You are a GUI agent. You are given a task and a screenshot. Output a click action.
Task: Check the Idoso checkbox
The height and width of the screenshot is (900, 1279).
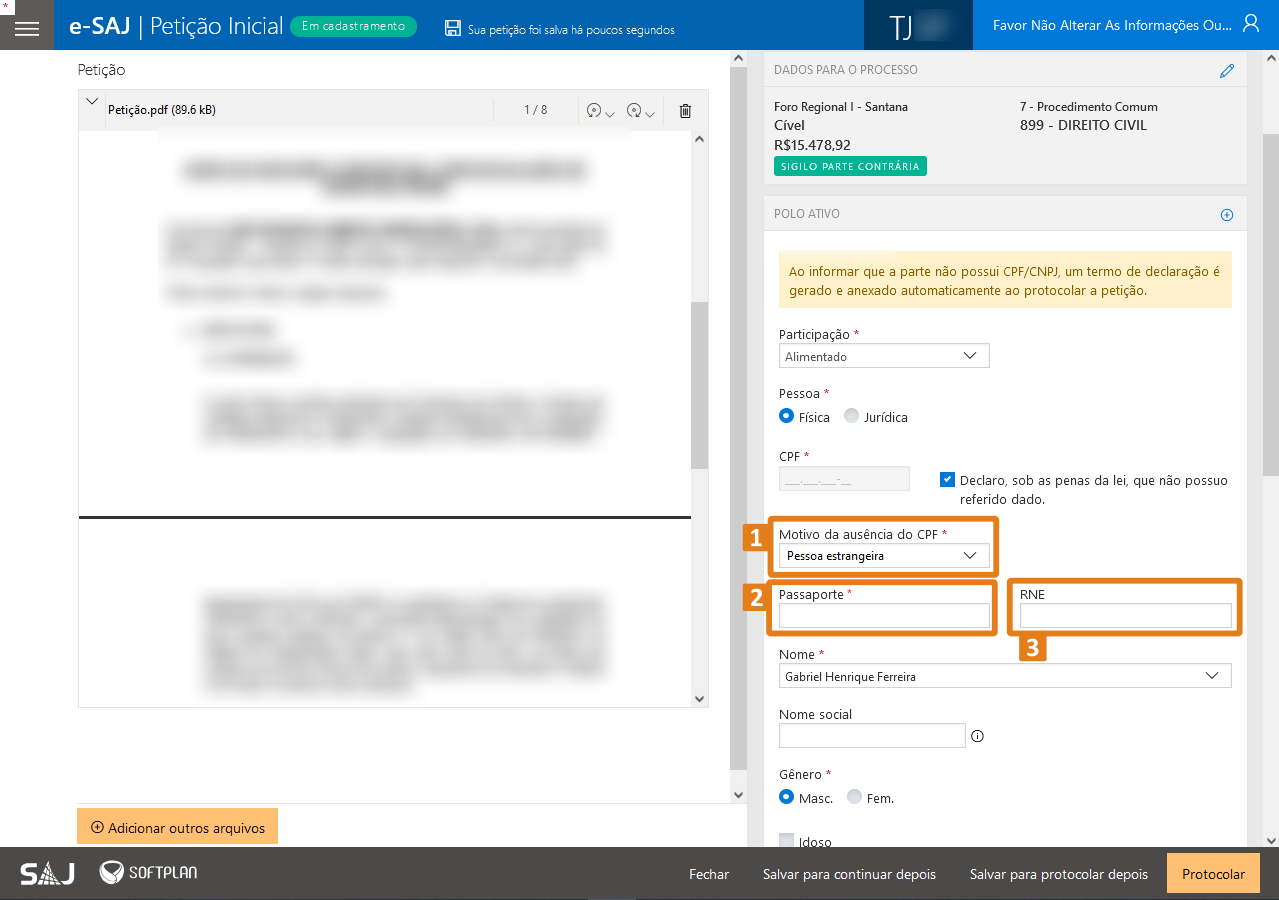coord(787,841)
